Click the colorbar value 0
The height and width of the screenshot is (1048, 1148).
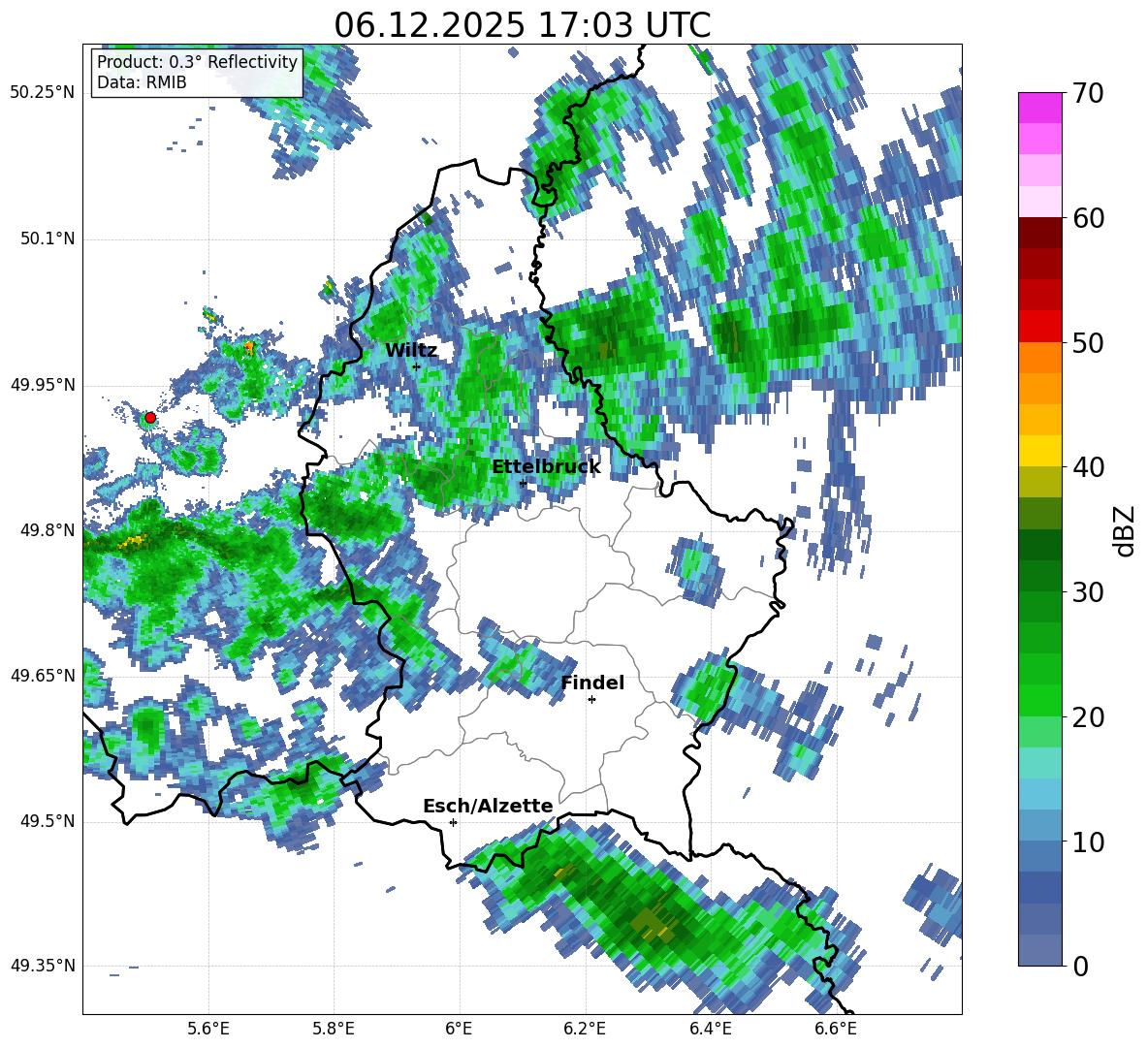[1080, 966]
